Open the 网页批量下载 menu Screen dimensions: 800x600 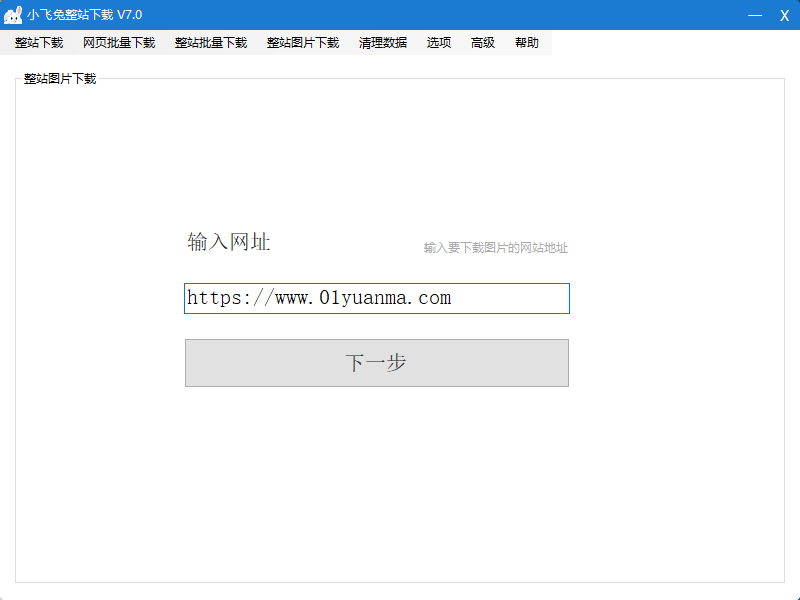(x=119, y=43)
